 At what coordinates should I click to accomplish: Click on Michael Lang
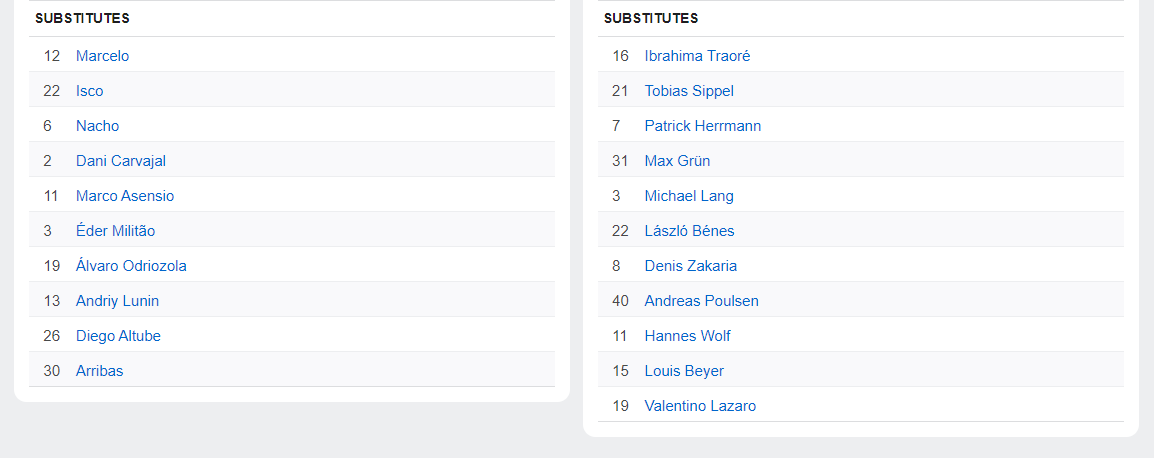pos(689,196)
